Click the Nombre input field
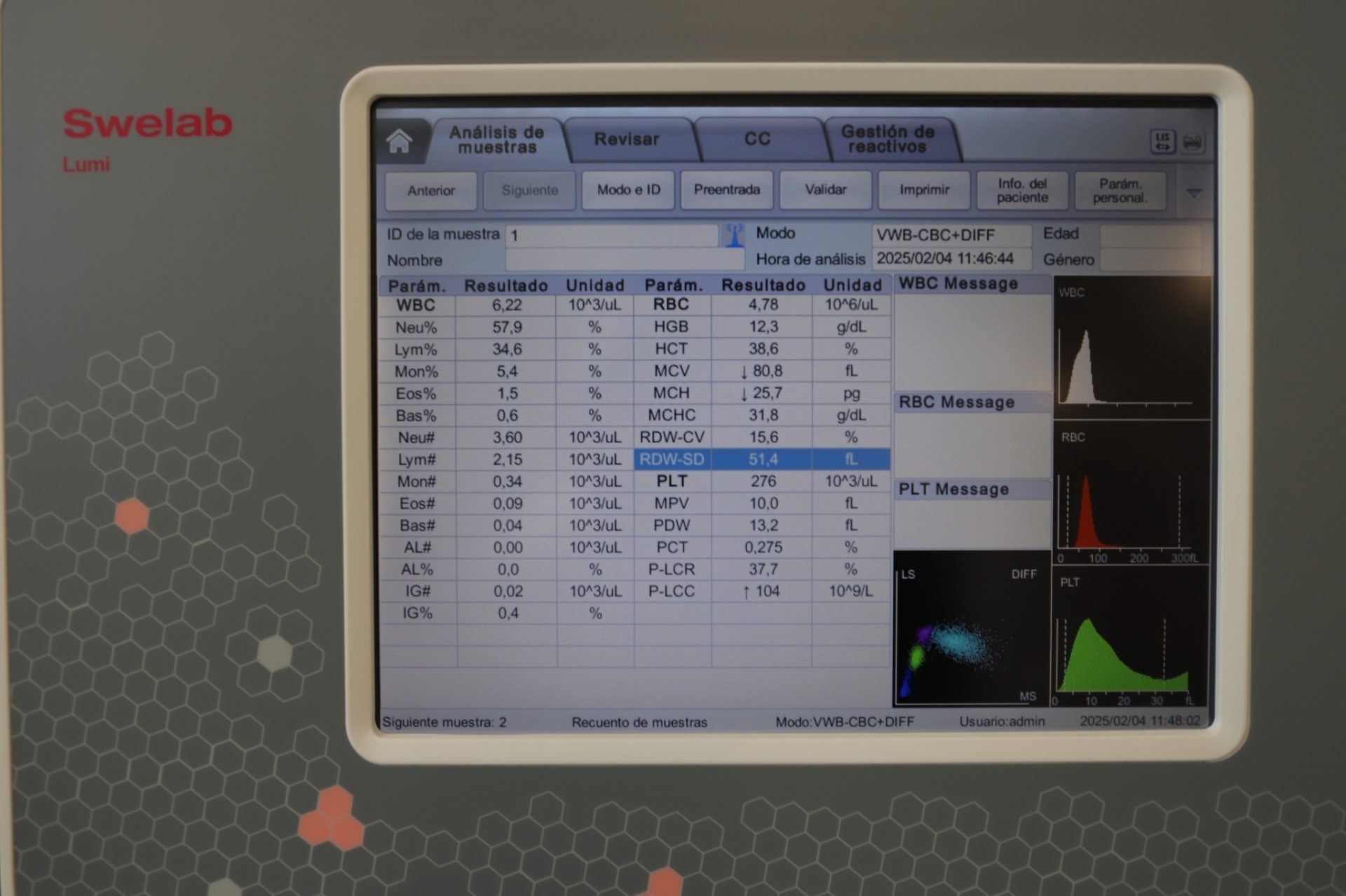The height and width of the screenshot is (896, 1346). point(624,260)
